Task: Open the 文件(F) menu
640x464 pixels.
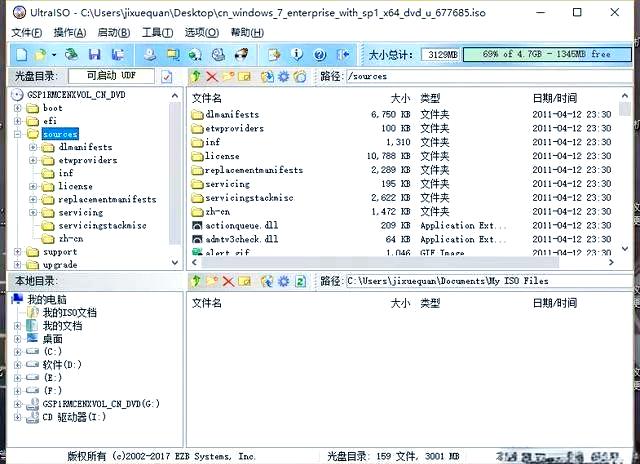Action: pos(27,32)
